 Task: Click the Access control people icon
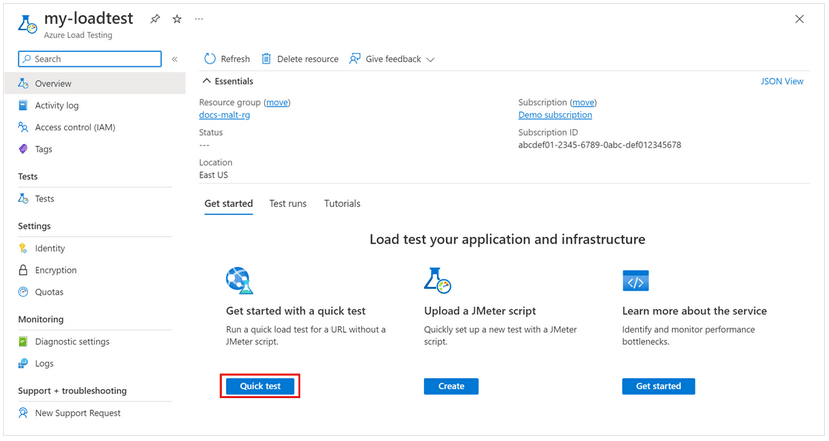click(23, 127)
